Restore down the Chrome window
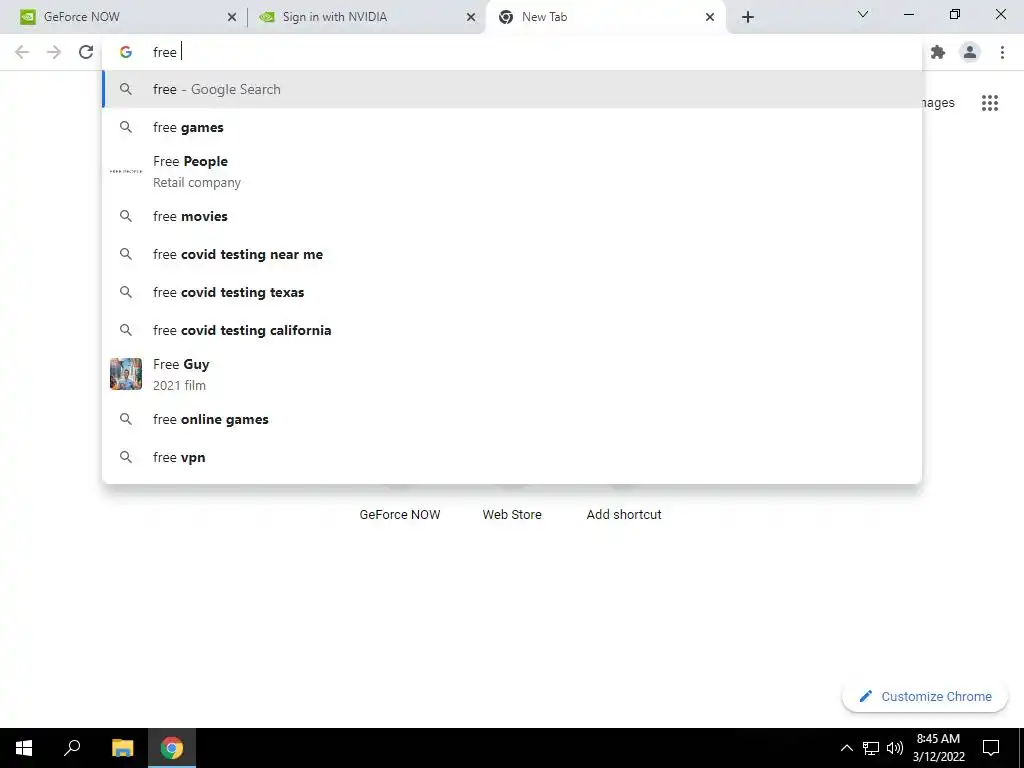This screenshot has height=768, width=1024. tap(955, 14)
